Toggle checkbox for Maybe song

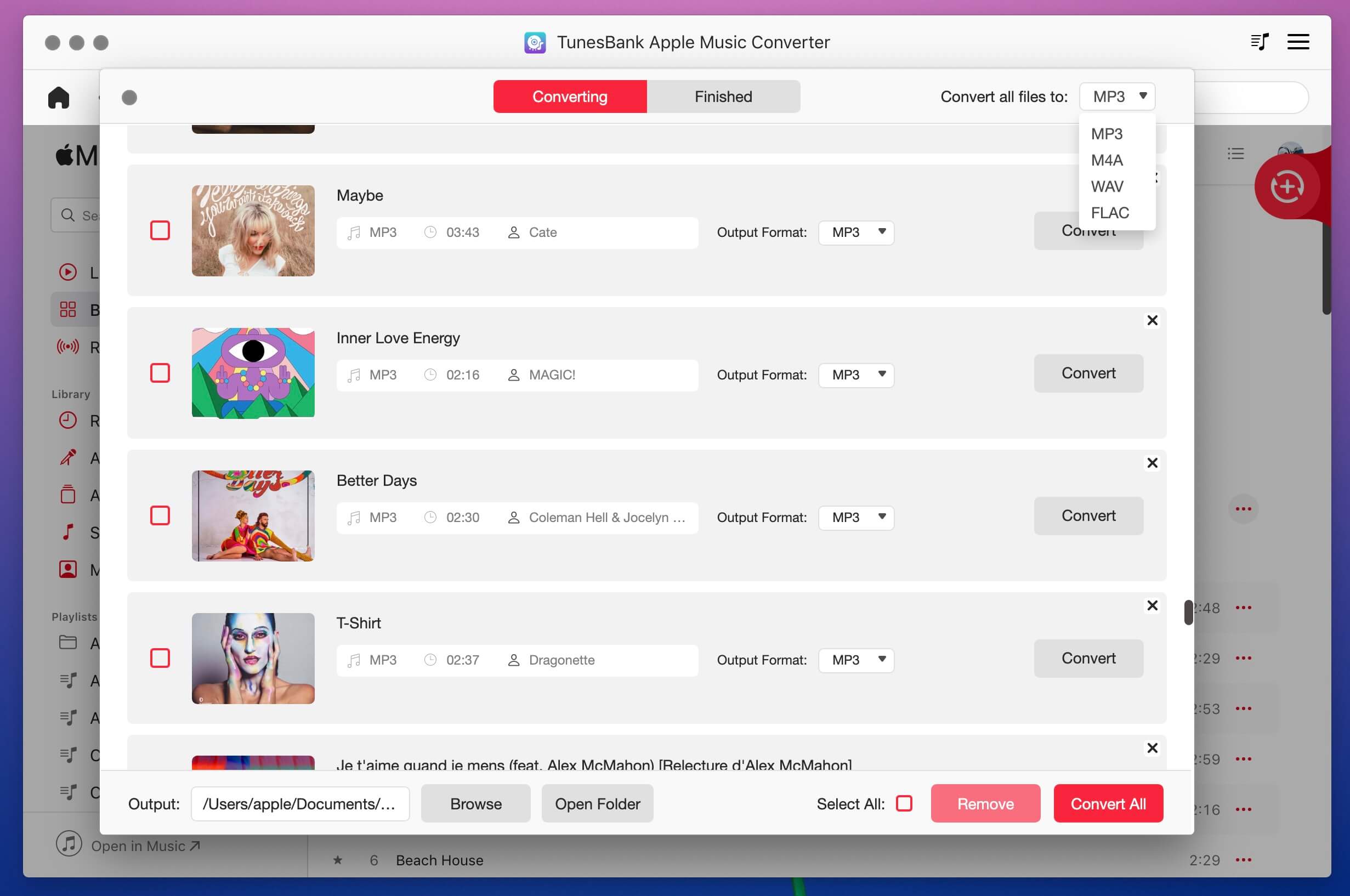pyautogui.click(x=159, y=229)
